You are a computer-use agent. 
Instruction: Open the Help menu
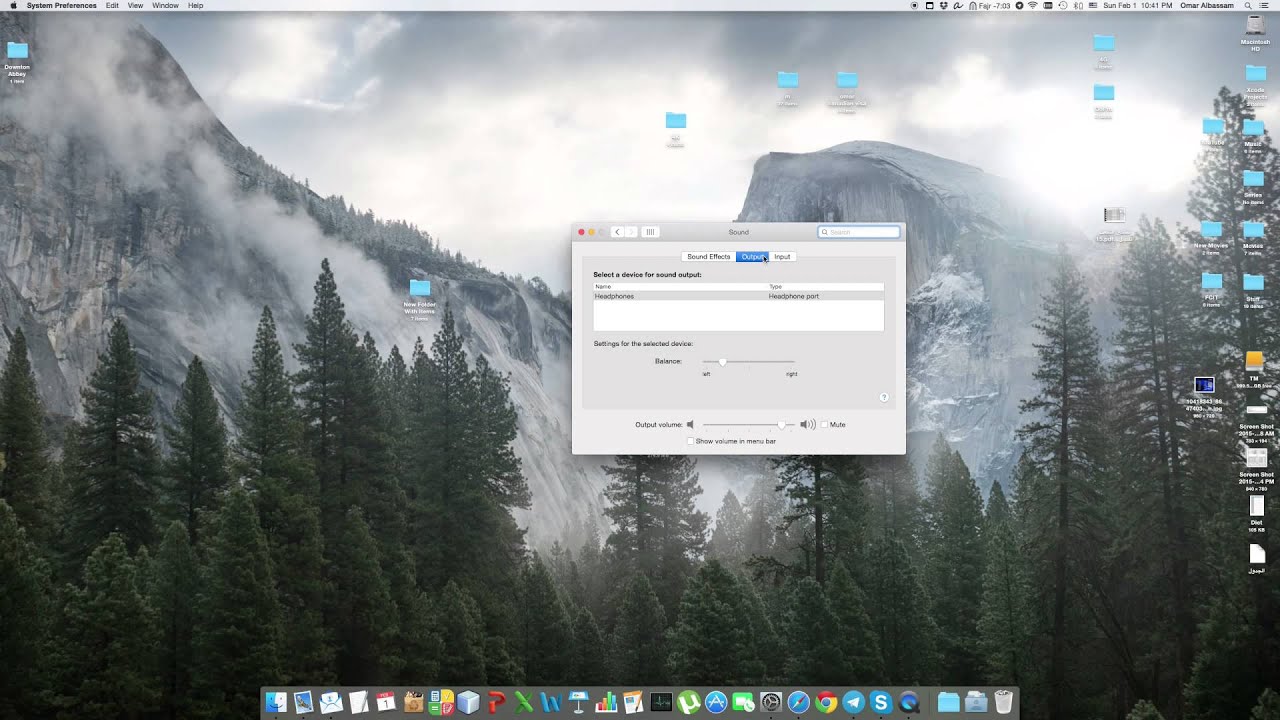(196, 6)
